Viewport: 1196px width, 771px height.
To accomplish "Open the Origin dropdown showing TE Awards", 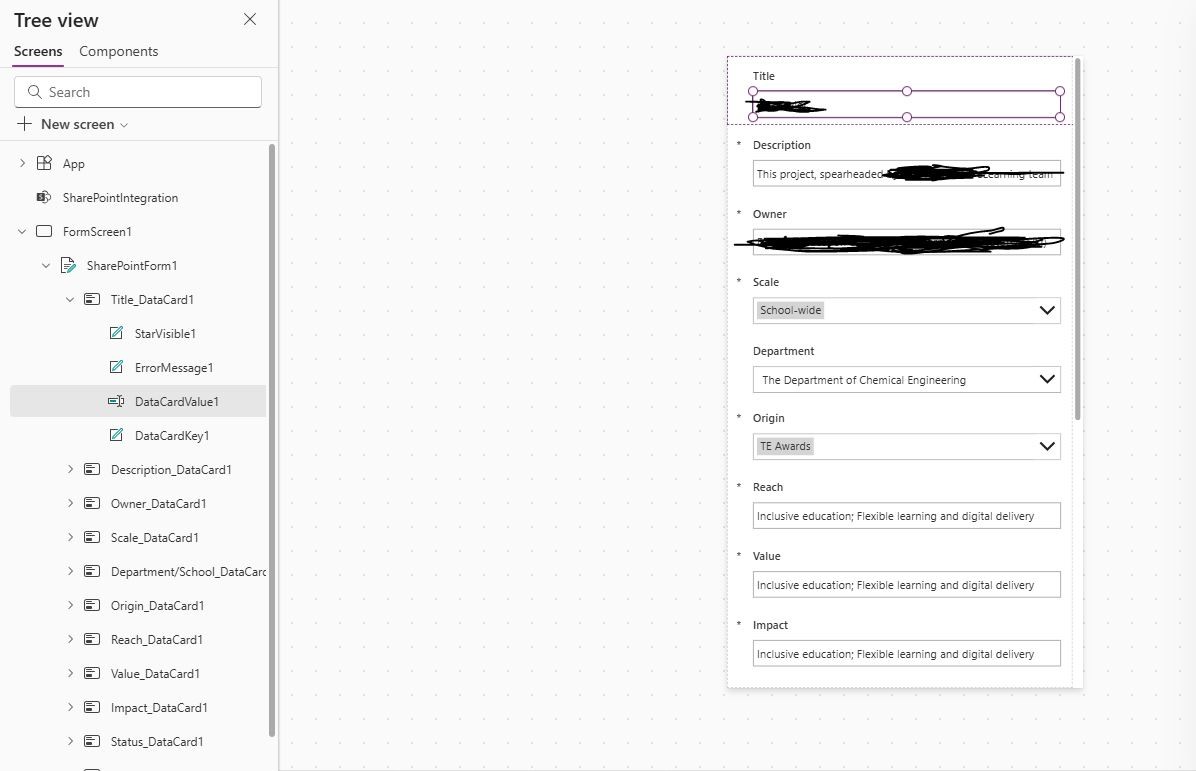I will [x=906, y=446].
